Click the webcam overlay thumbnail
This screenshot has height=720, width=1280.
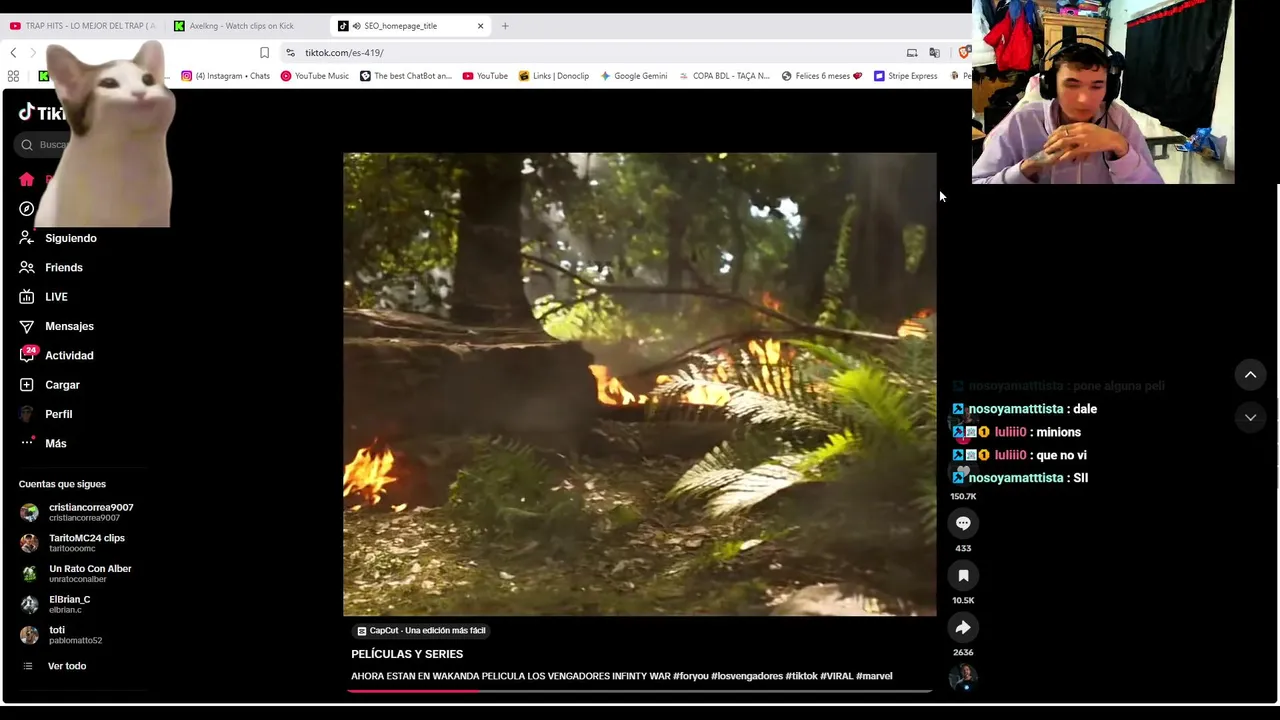click(x=1103, y=92)
